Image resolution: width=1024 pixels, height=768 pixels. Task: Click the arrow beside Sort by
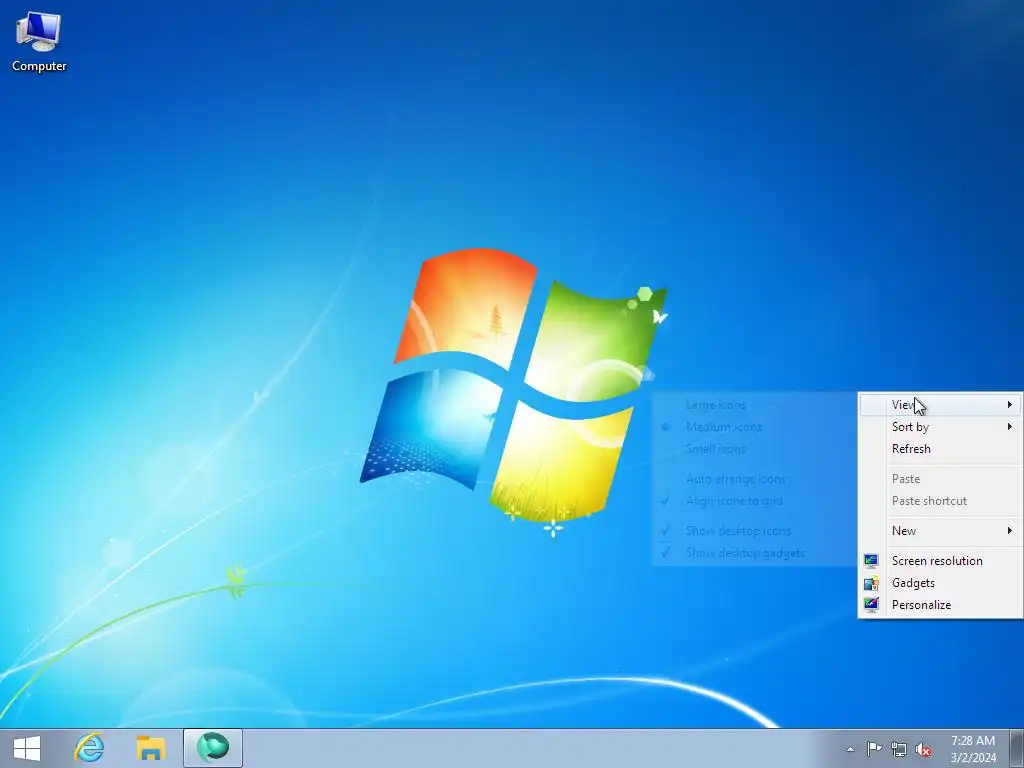coord(1010,427)
